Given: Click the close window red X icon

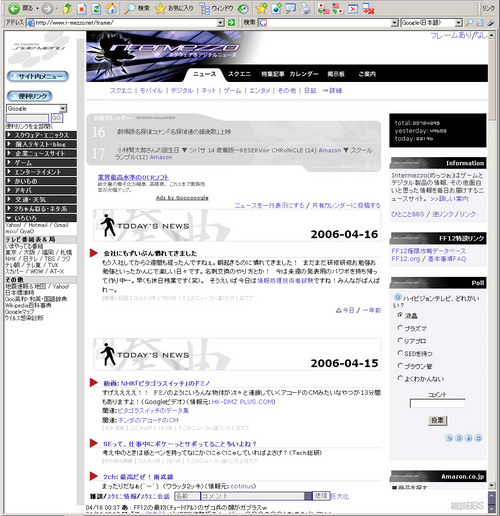Looking at the screenshot, I should point(353,8).
